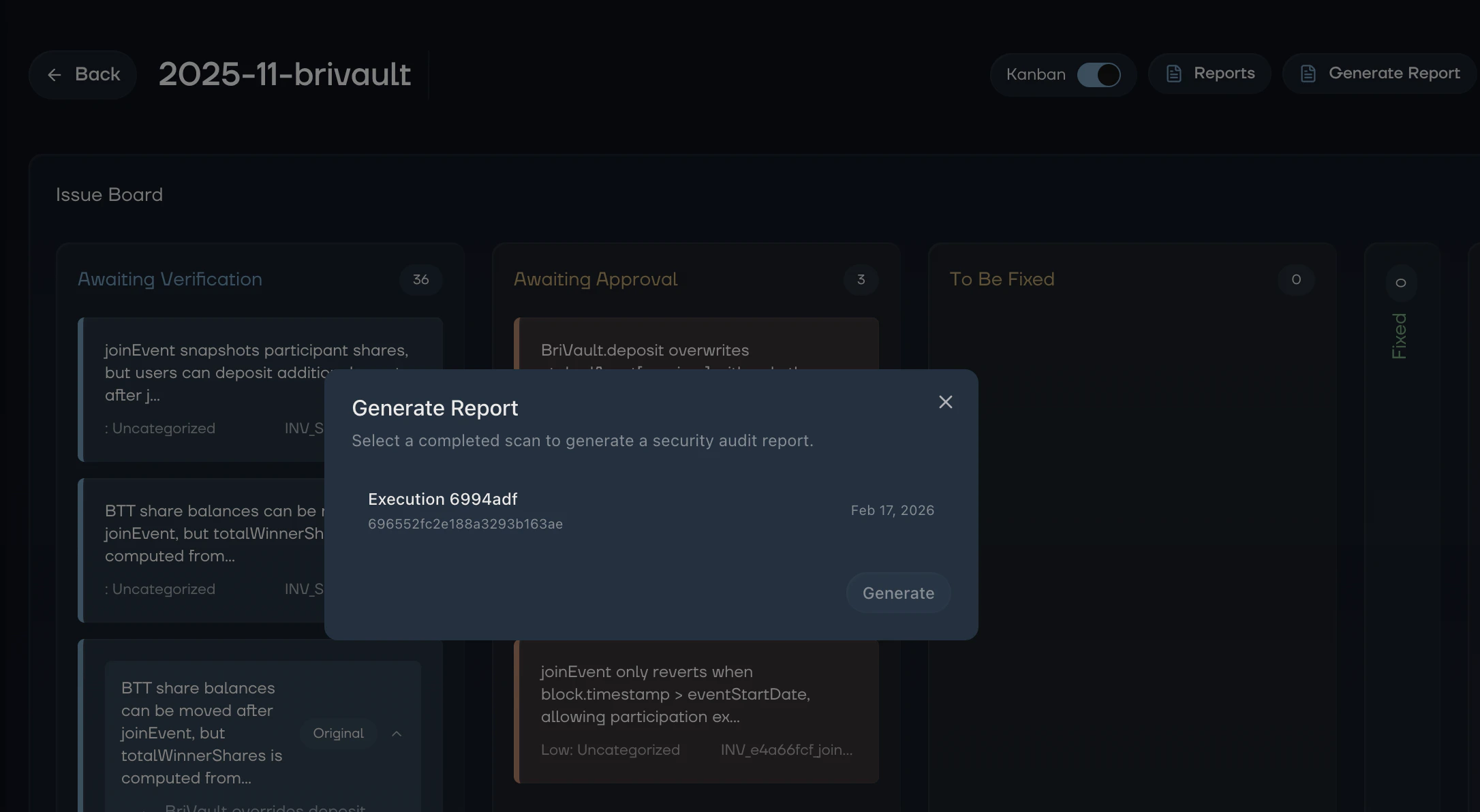1480x812 pixels.
Task: Go back with the Back button
Action: [83, 74]
